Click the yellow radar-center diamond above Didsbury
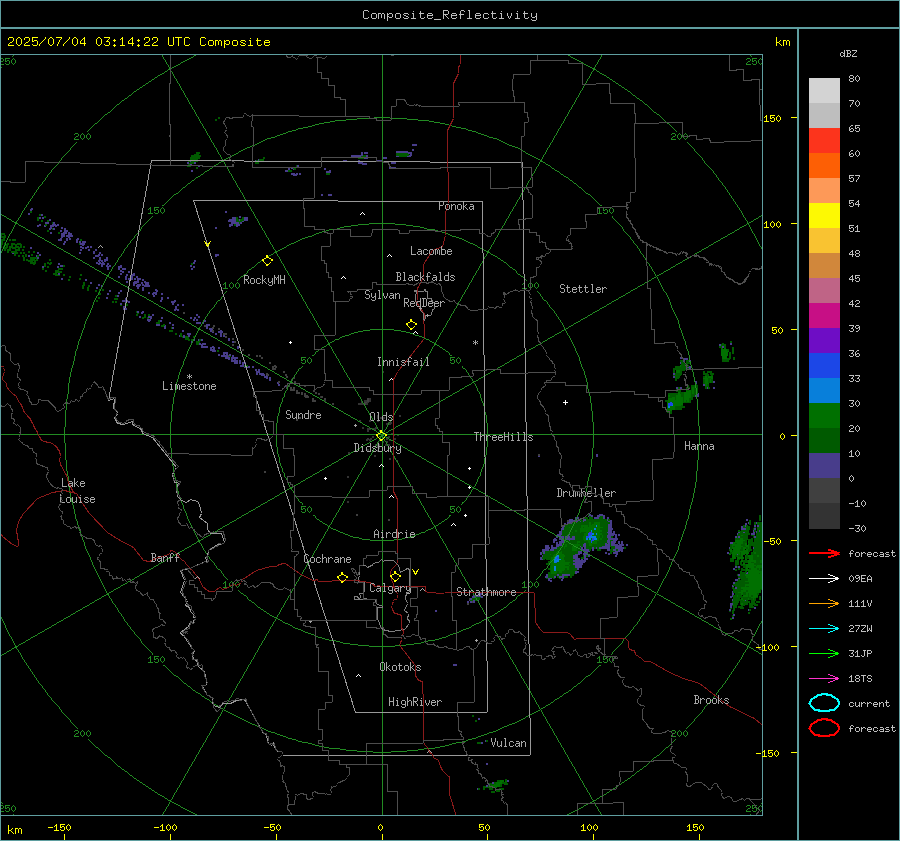The height and width of the screenshot is (841, 900). click(x=381, y=436)
